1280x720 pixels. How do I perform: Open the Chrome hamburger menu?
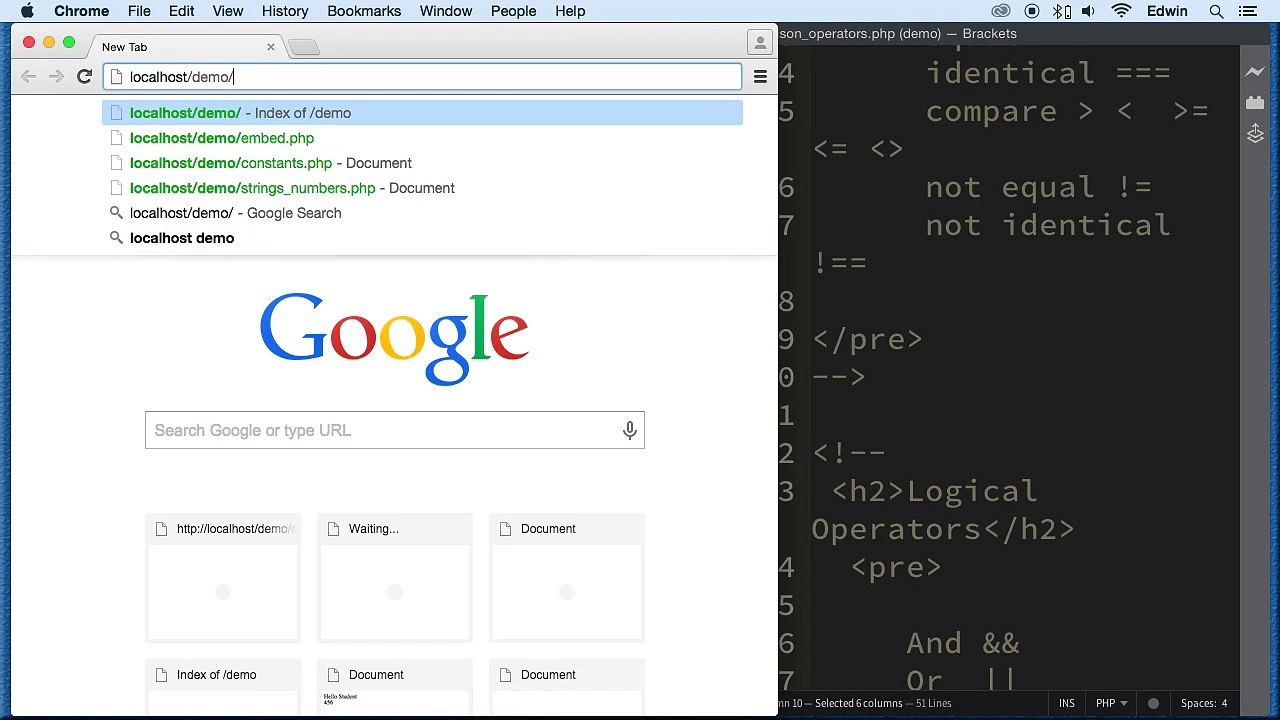pyautogui.click(x=760, y=77)
